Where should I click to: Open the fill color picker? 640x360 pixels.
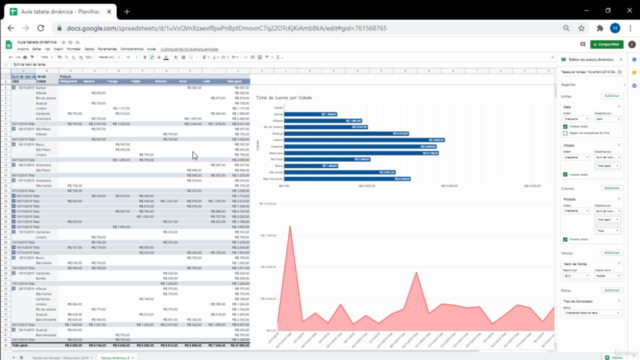[176, 58]
